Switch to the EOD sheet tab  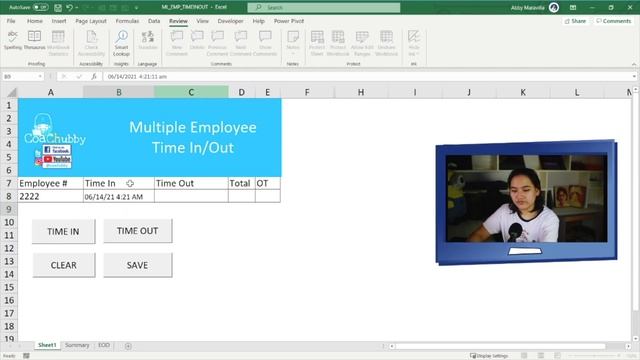104,345
